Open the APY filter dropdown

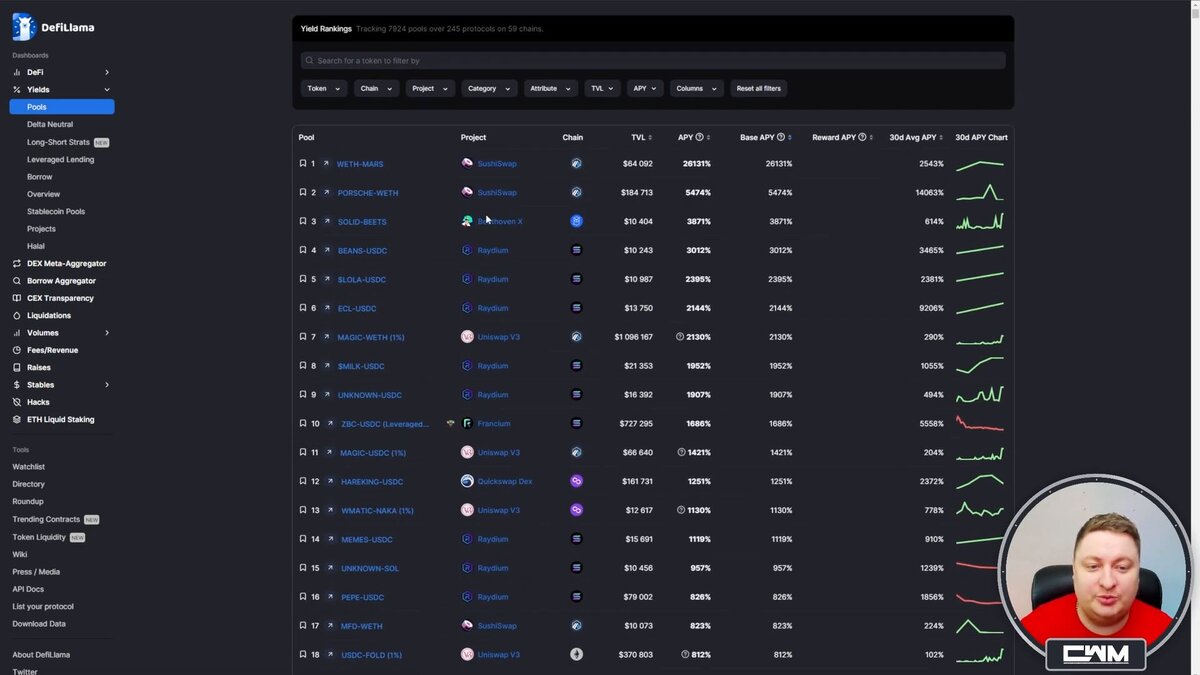tap(646, 88)
